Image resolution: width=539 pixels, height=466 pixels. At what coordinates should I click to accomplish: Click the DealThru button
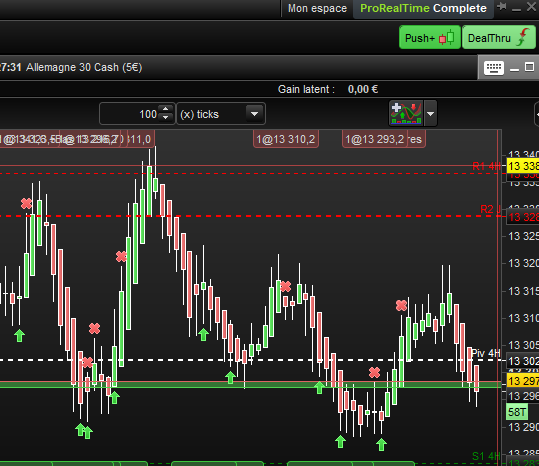pos(498,37)
